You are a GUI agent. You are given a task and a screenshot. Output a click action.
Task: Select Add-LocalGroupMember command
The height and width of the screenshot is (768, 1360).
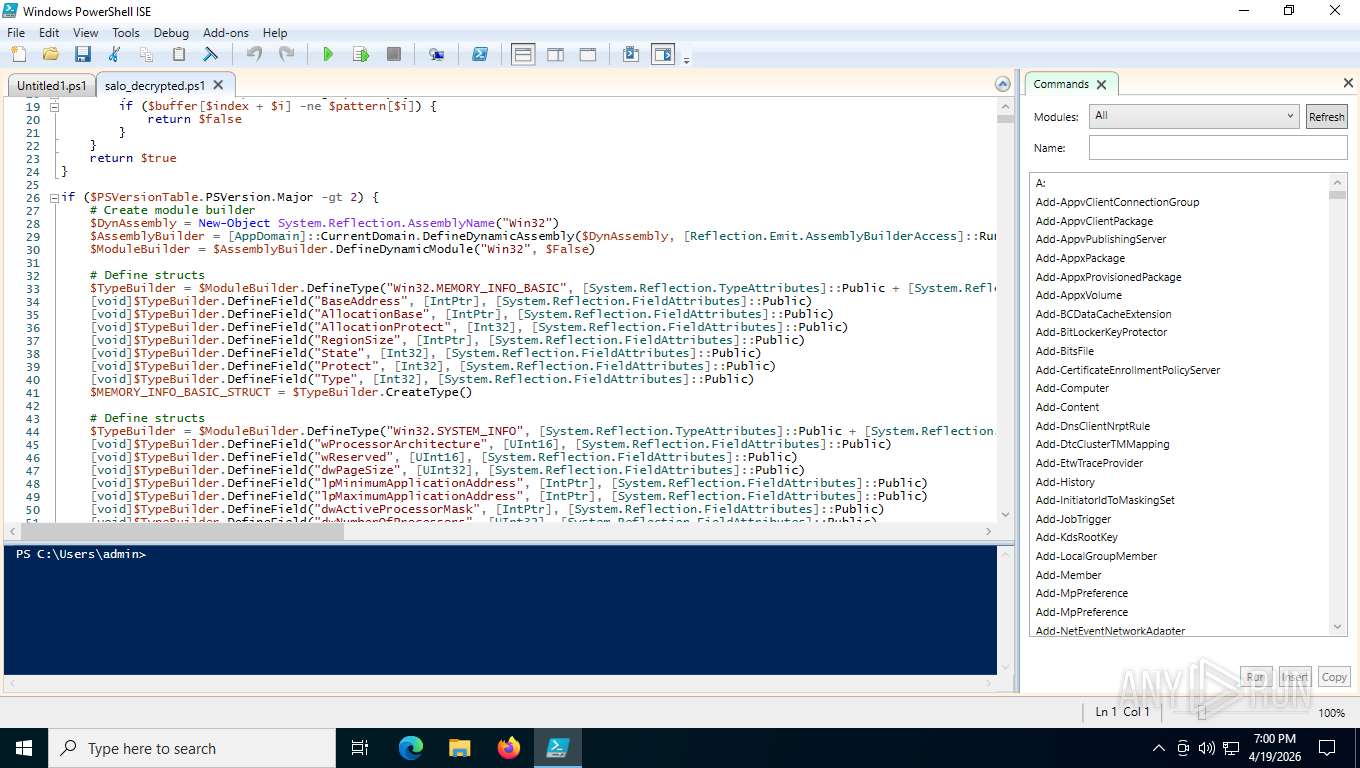[x=1096, y=556]
